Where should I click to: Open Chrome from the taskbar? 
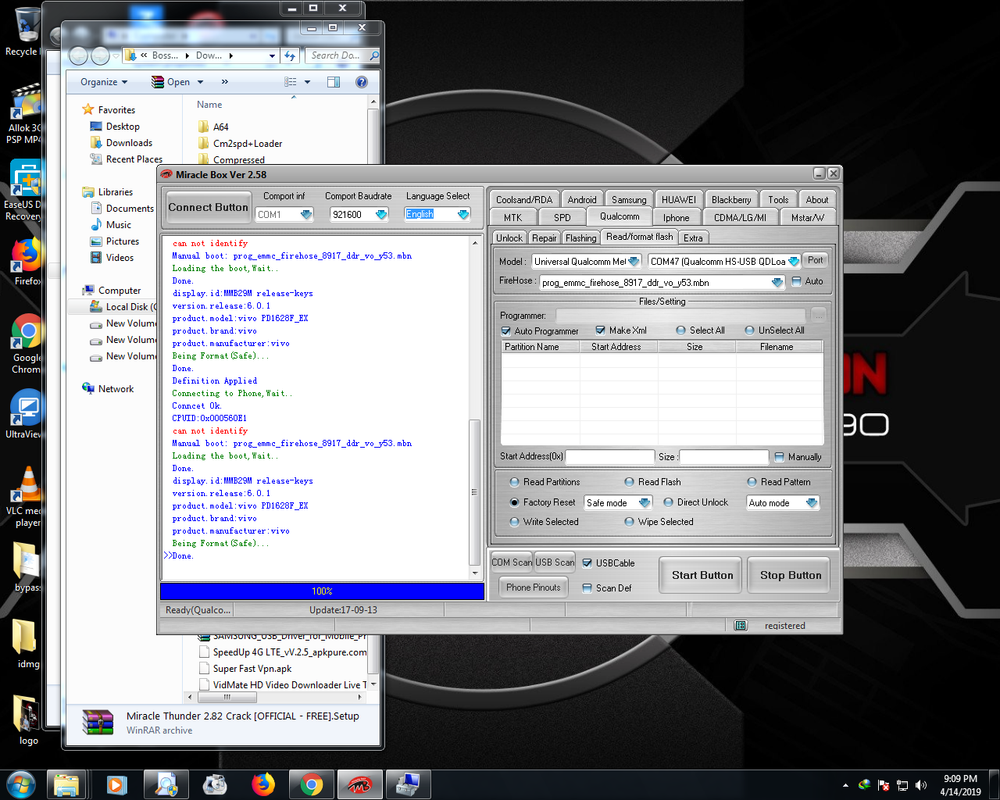pos(311,784)
